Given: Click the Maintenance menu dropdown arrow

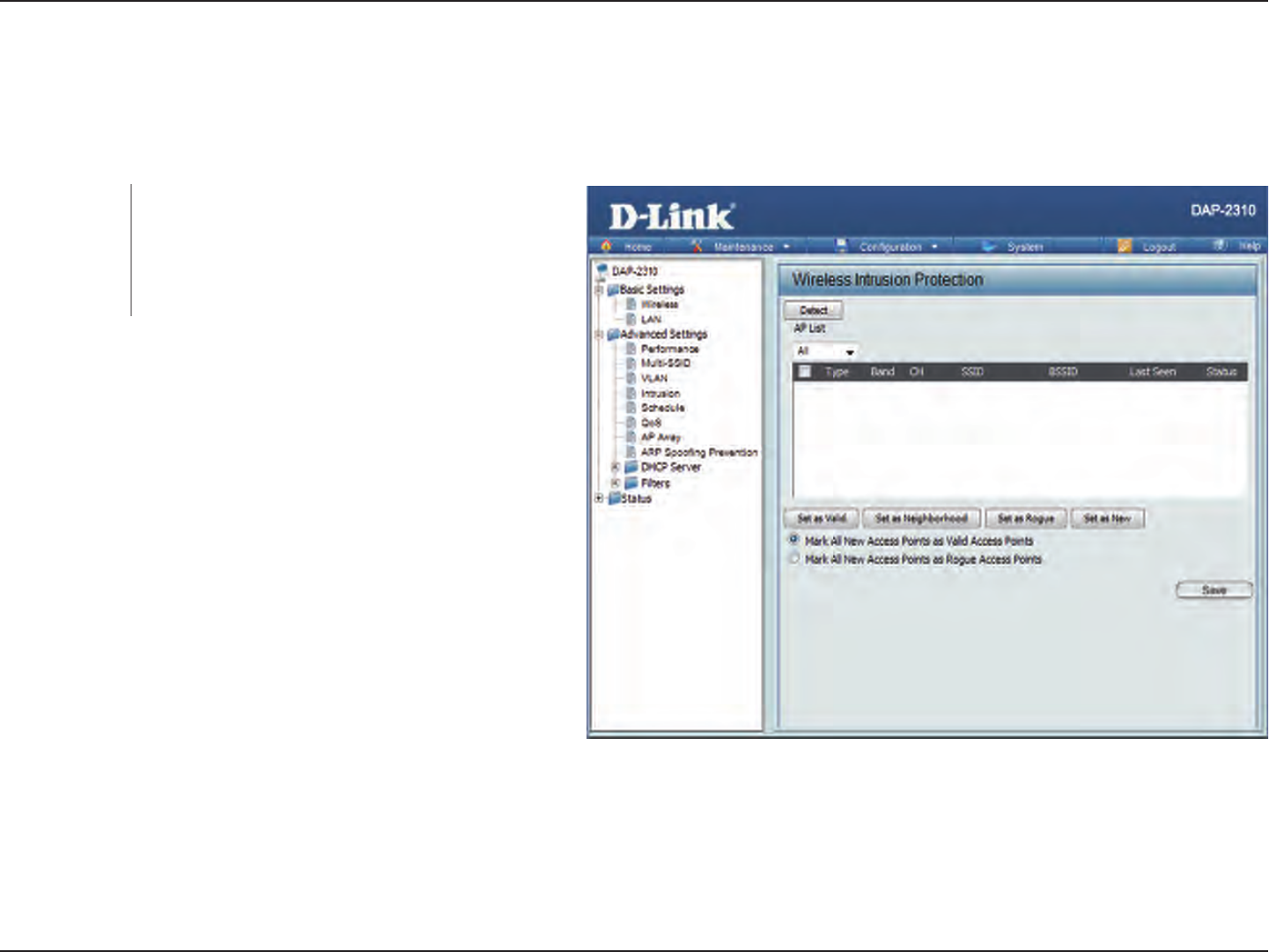Looking at the screenshot, I should 786,247.
